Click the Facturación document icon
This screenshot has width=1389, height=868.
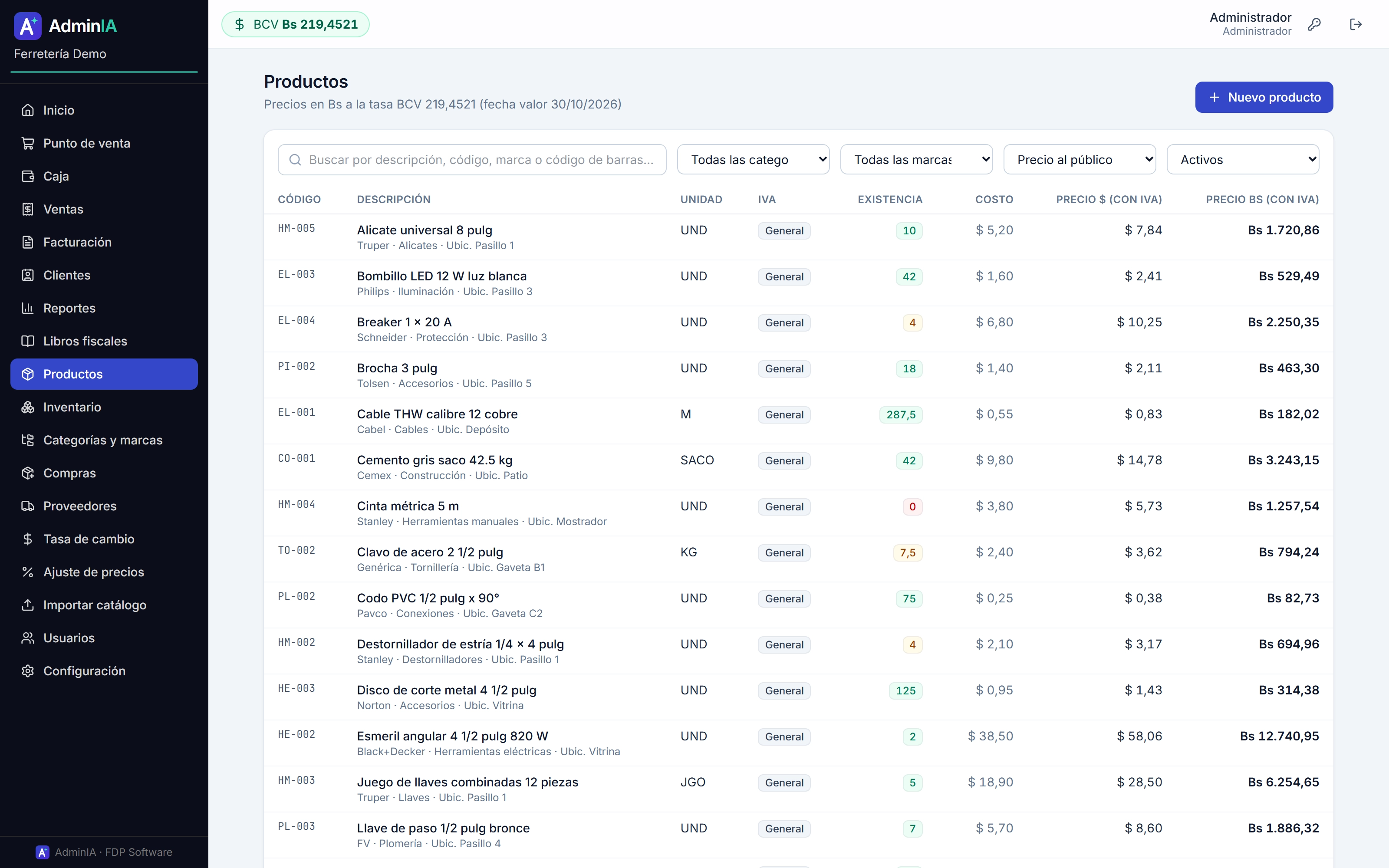coord(27,242)
